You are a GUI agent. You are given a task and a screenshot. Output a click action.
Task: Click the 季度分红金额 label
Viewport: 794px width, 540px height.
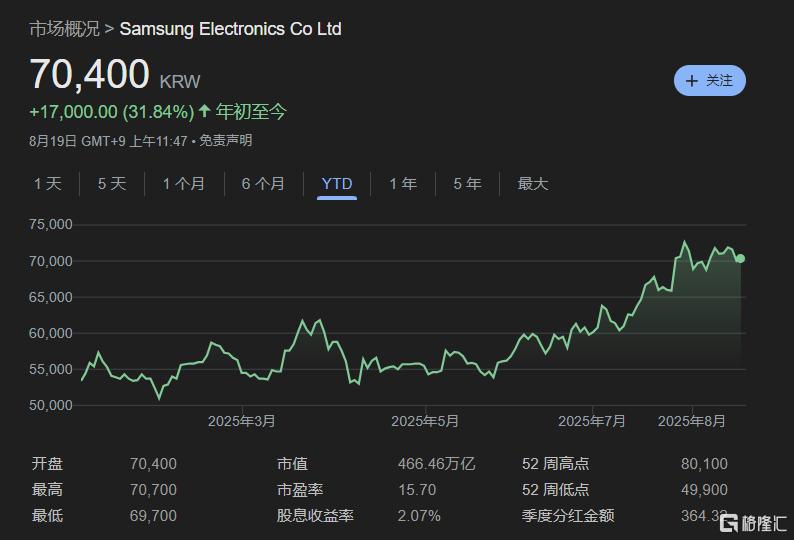(x=568, y=516)
